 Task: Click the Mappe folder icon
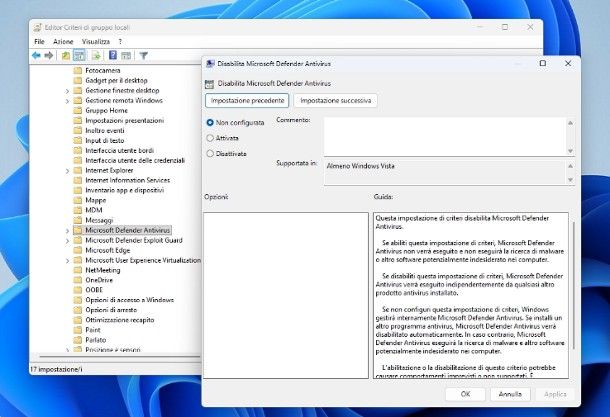click(77, 200)
